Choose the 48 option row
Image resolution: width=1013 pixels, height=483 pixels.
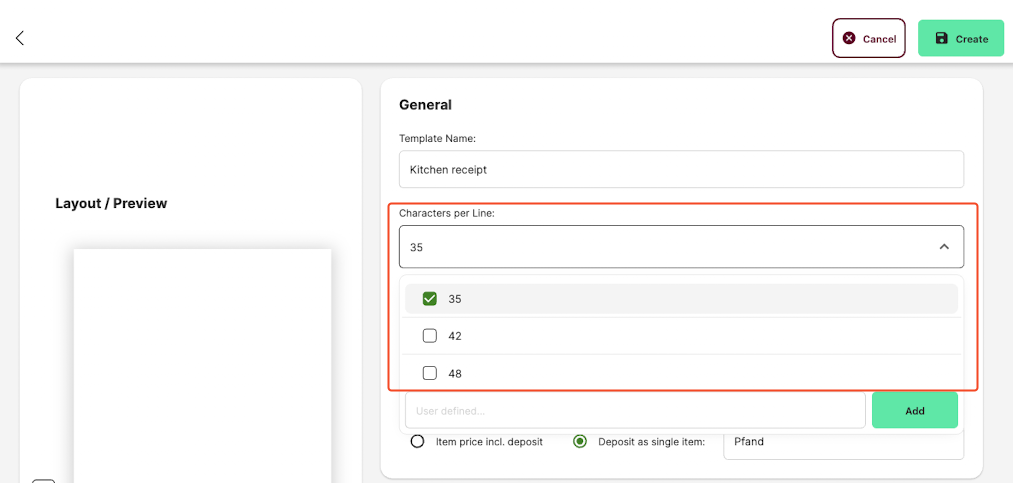(x=681, y=373)
